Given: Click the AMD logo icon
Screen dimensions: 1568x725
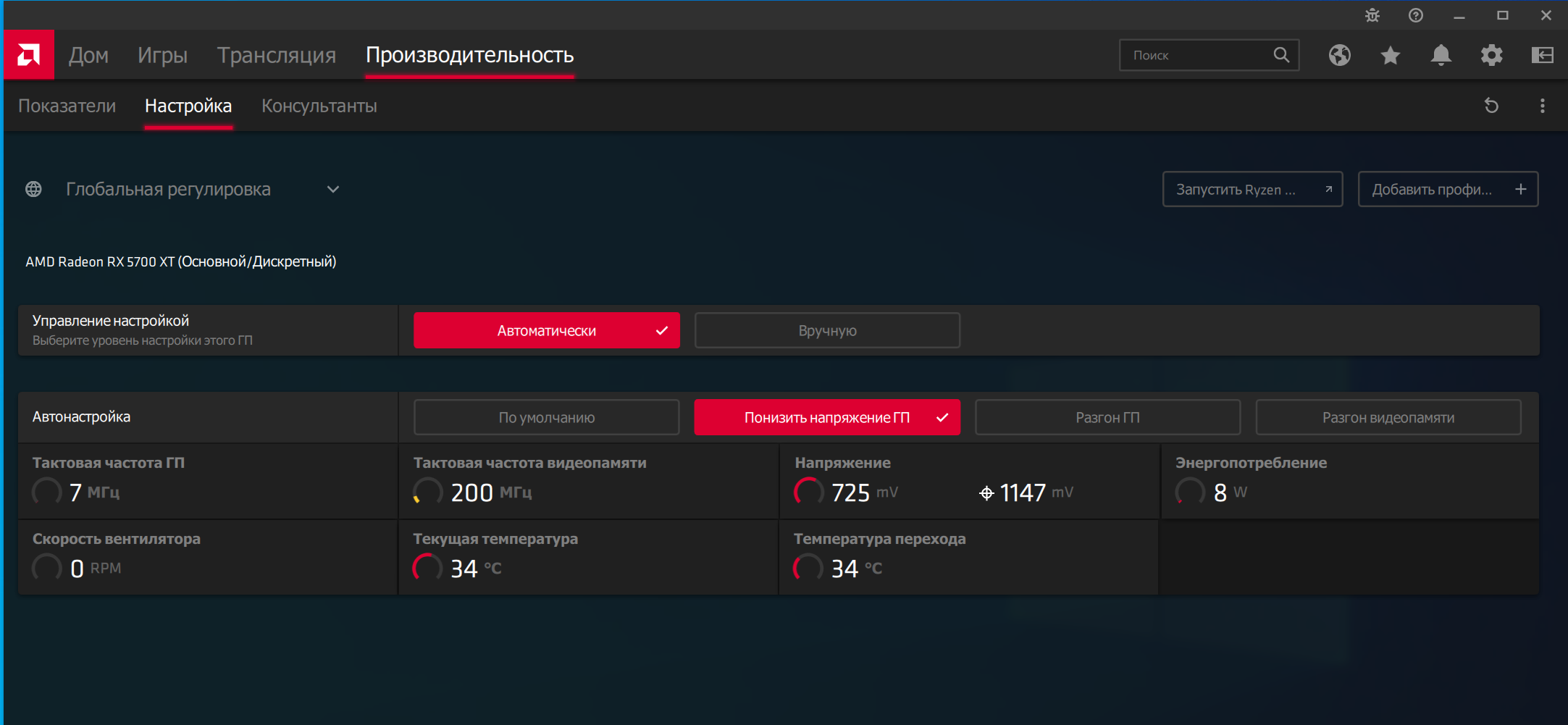Looking at the screenshot, I should click(x=29, y=55).
